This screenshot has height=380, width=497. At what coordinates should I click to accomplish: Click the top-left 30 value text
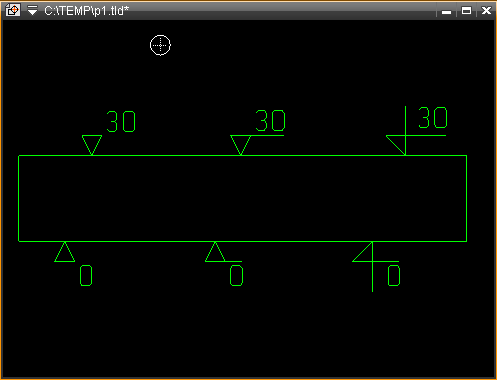[x=121, y=122]
